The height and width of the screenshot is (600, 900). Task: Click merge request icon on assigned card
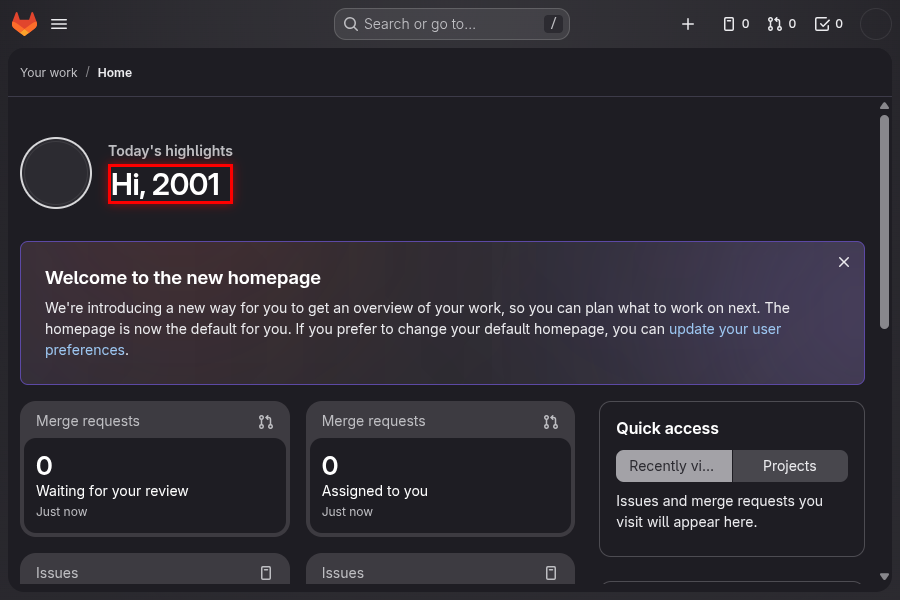[550, 422]
